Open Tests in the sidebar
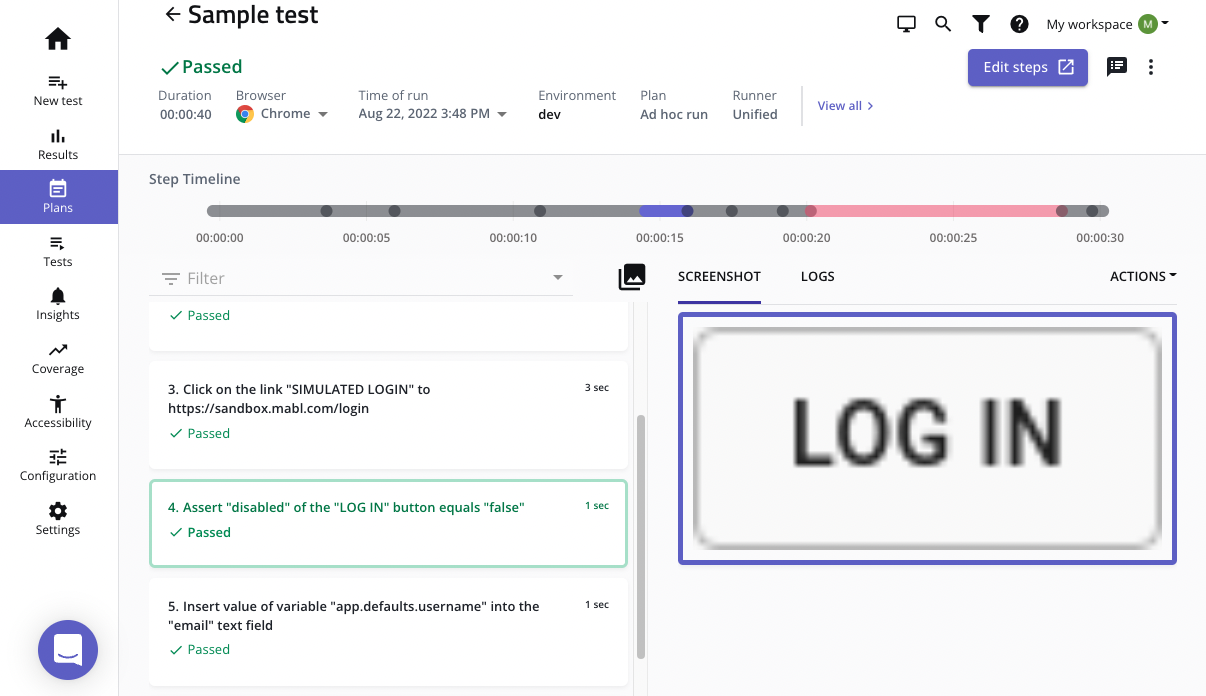The height and width of the screenshot is (696, 1206). pyautogui.click(x=58, y=251)
